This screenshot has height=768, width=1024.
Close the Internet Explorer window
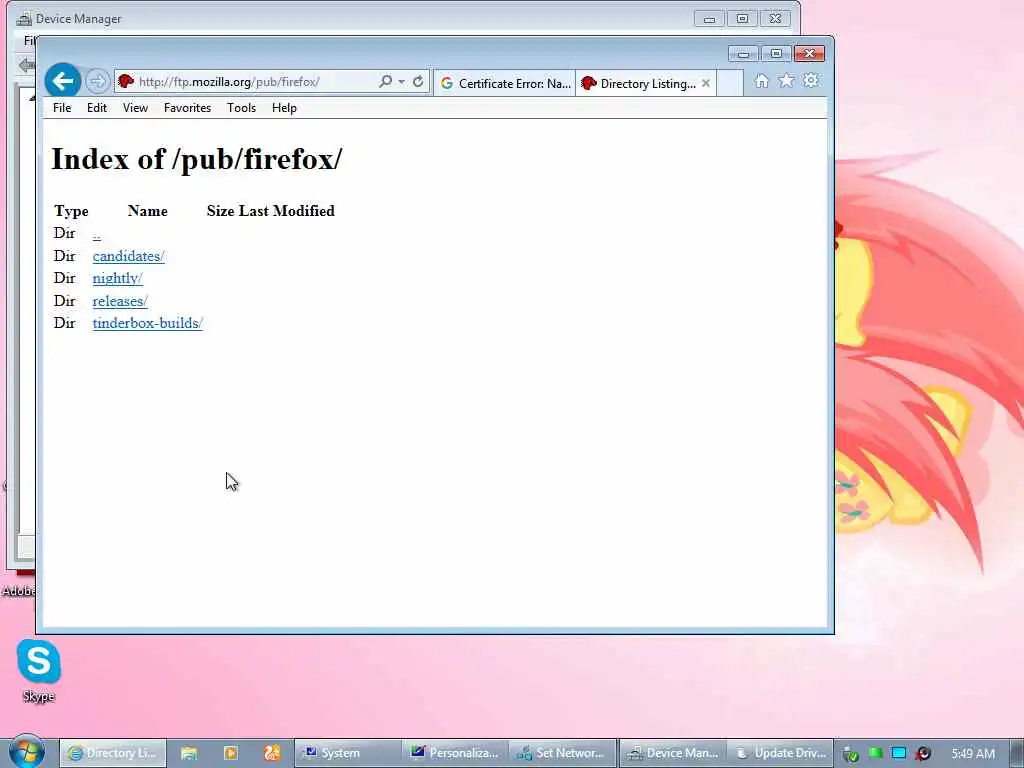(809, 54)
